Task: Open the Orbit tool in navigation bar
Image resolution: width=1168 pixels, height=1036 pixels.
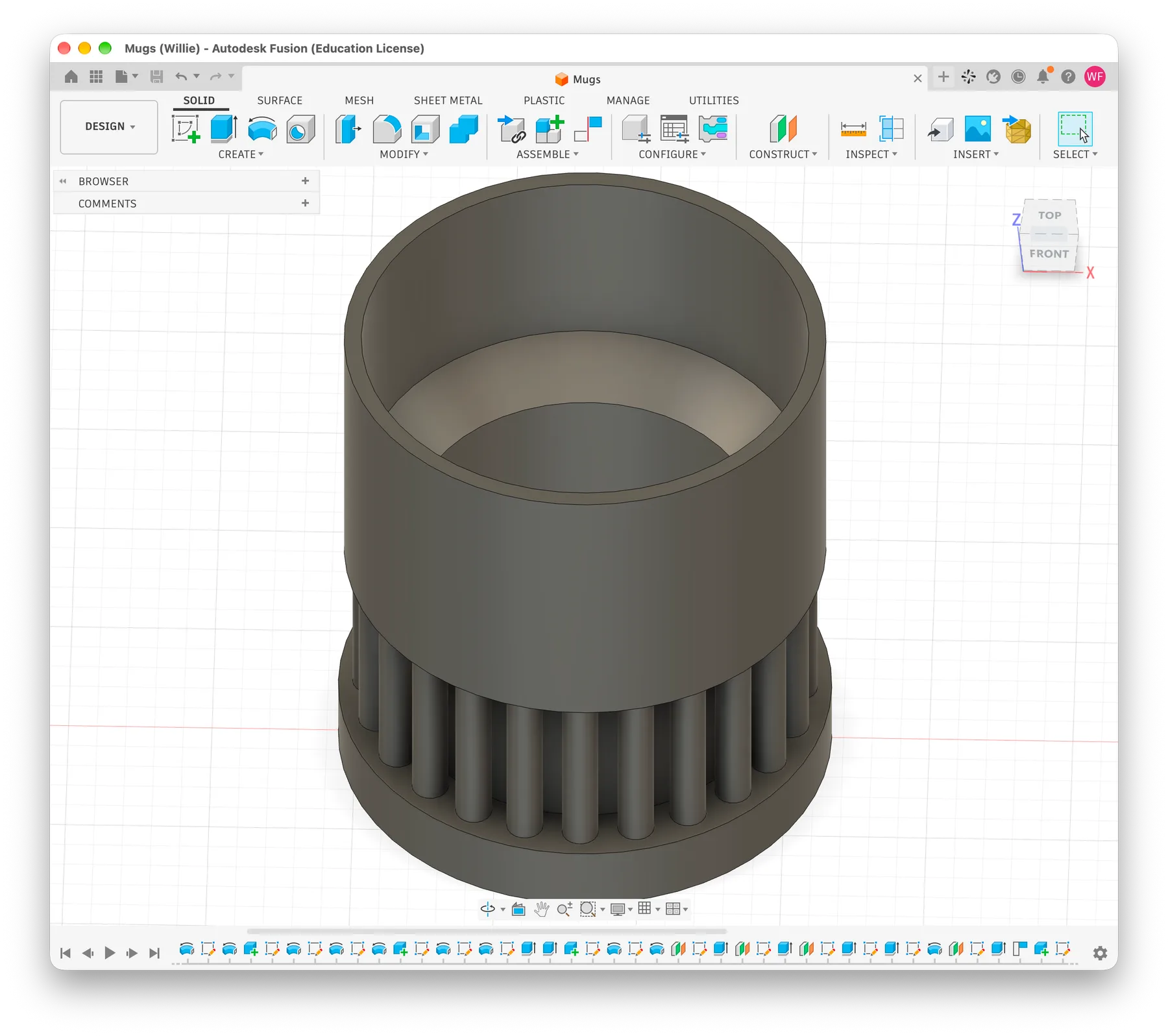Action: [488, 909]
